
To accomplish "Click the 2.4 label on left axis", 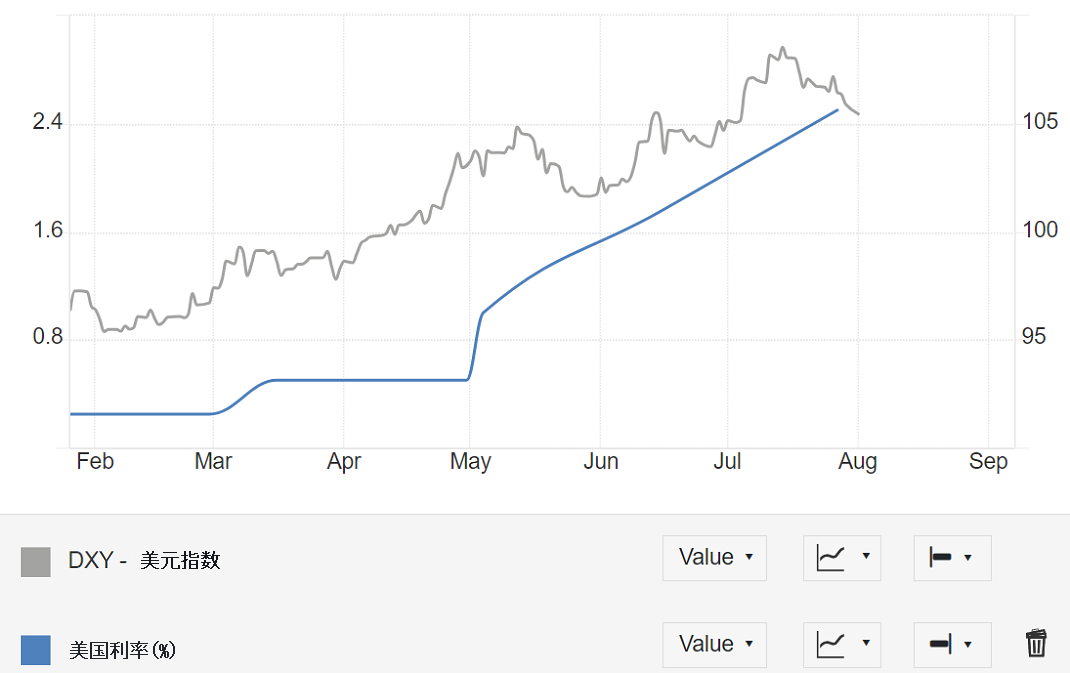I will [x=47, y=121].
